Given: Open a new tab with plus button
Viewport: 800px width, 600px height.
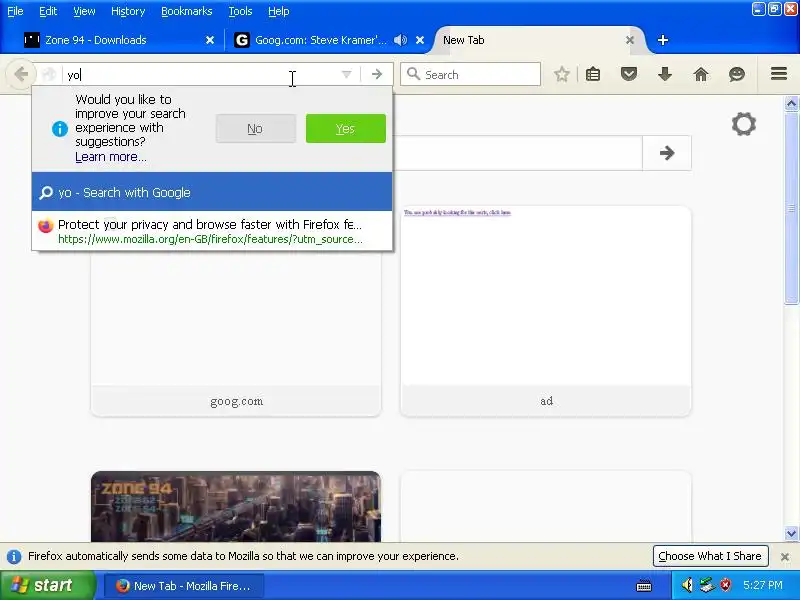Looking at the screenshot, I should tap(662, 40).
